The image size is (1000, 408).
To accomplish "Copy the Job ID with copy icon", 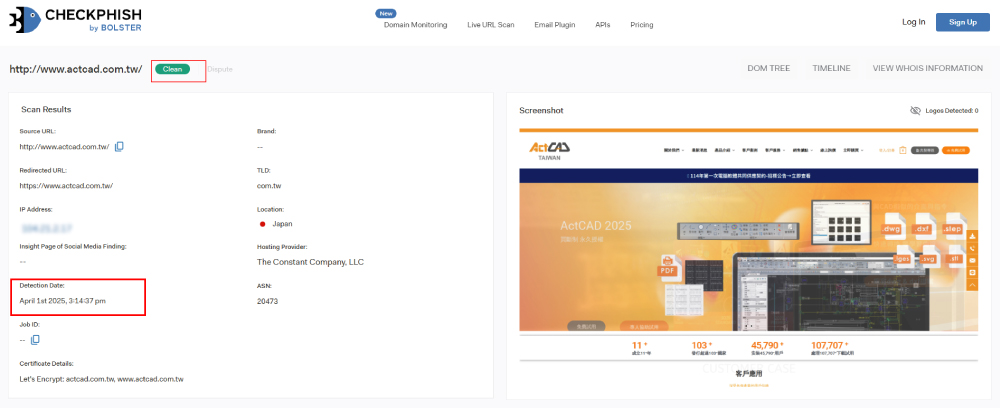I will [35, 340].
